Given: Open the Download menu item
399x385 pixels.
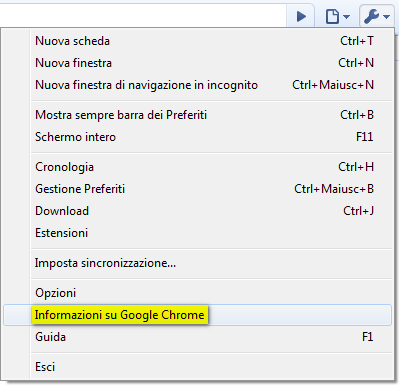Looking at the screenshot, I should point(197,211).
